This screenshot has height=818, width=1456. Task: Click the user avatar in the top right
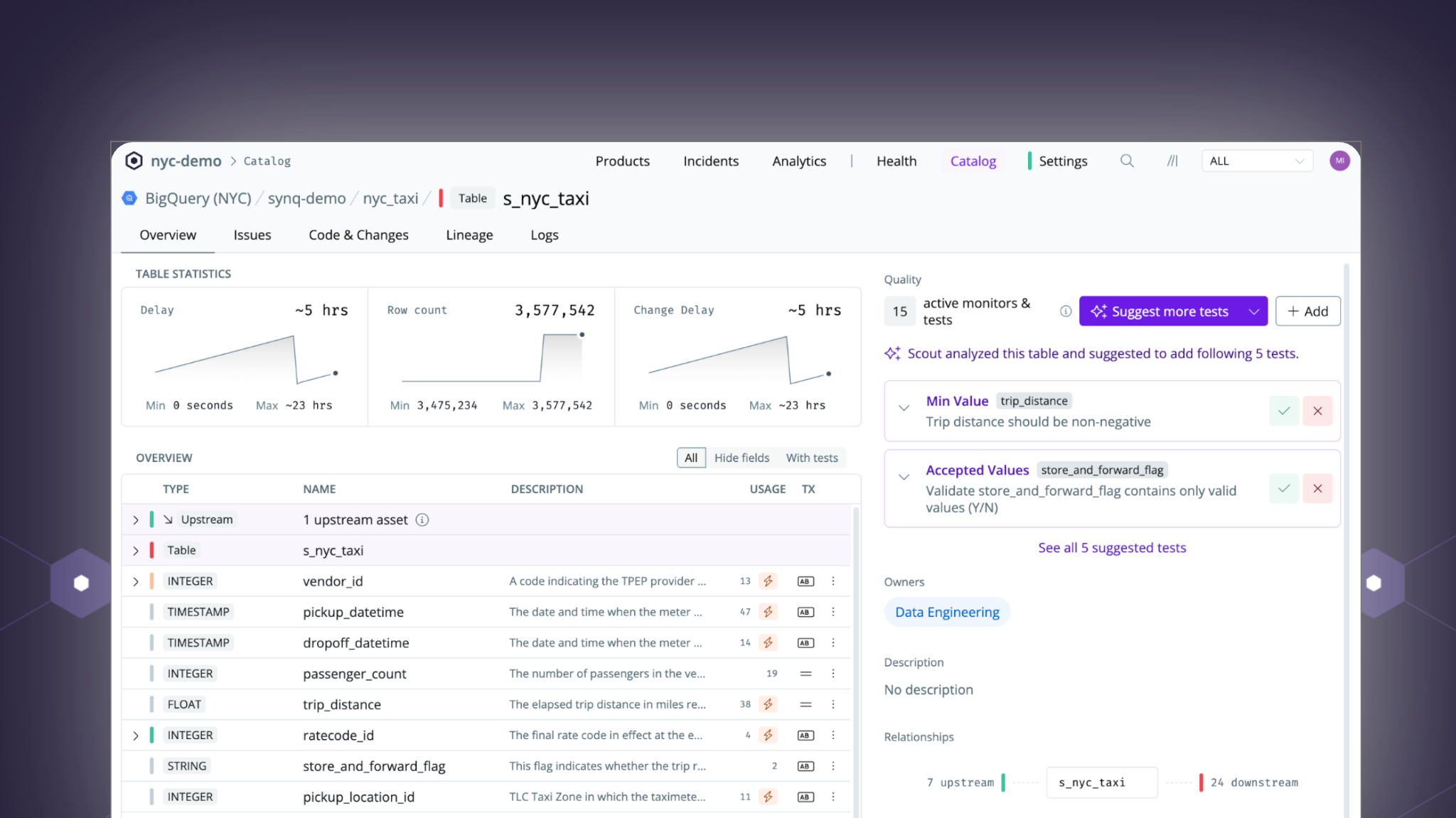coord(1339,161)
